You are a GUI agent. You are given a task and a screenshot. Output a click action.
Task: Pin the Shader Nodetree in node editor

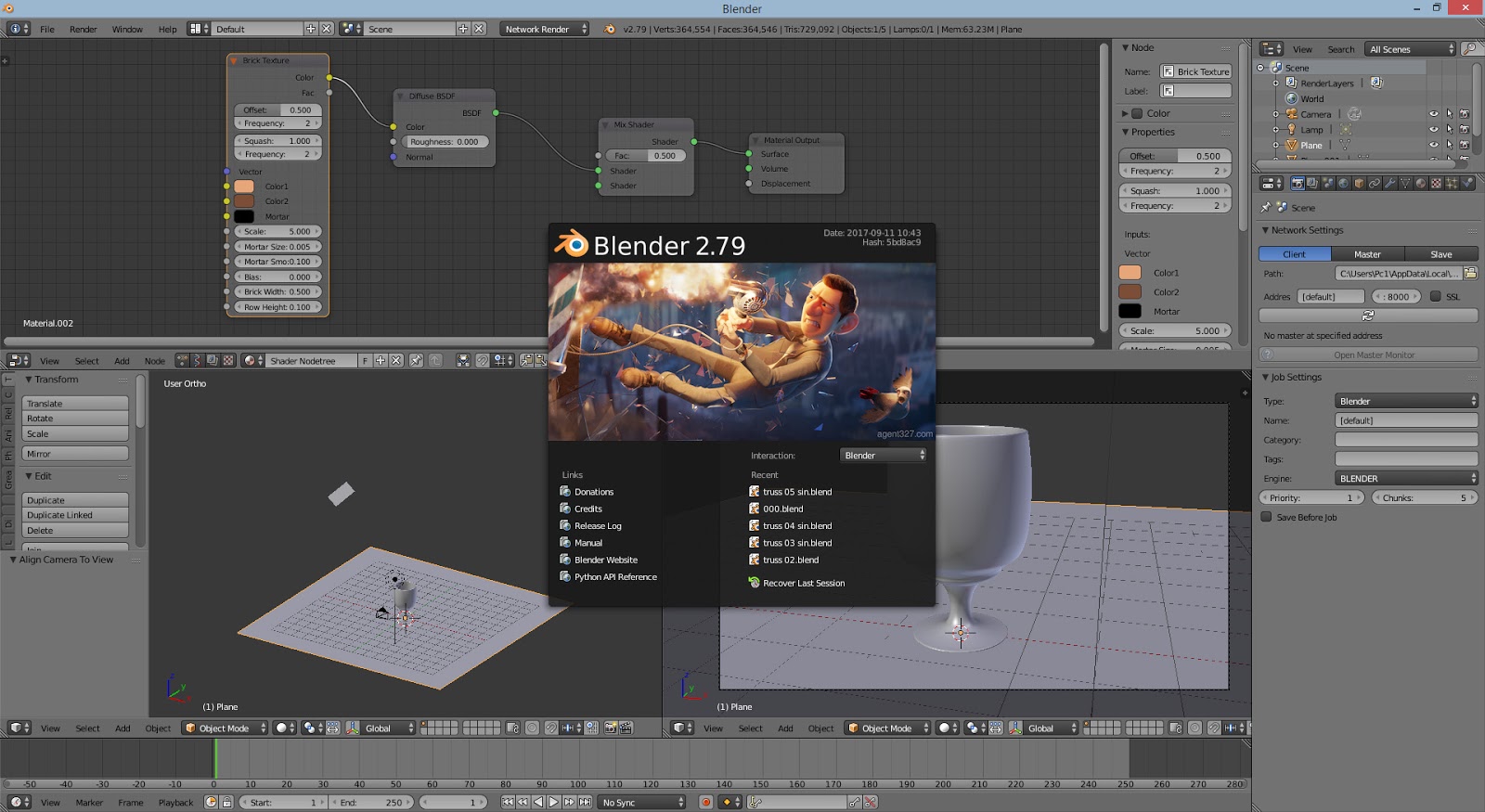click(416, 361)
